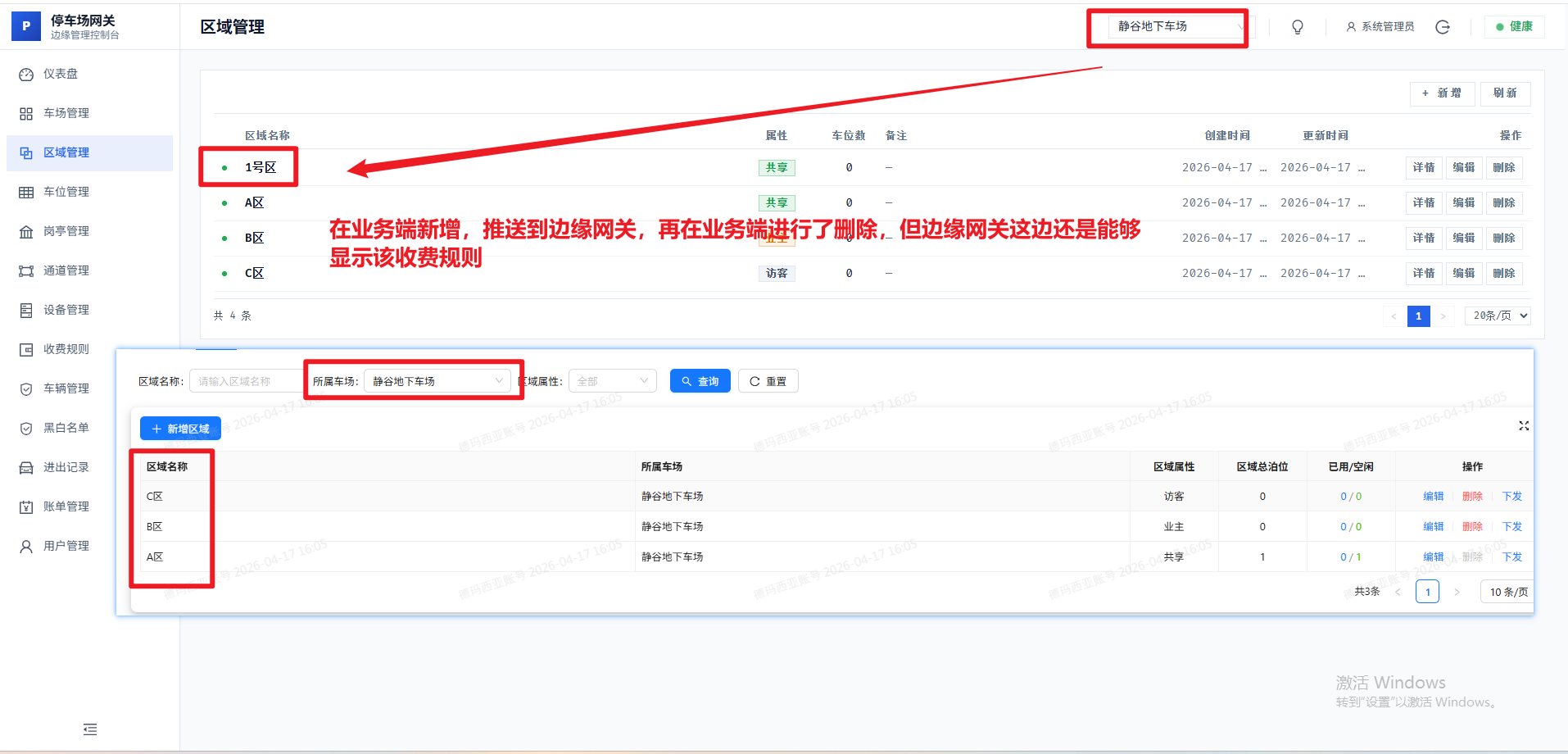
Task: Click the blue 查询 search button
Action: (x=700, y=381)
